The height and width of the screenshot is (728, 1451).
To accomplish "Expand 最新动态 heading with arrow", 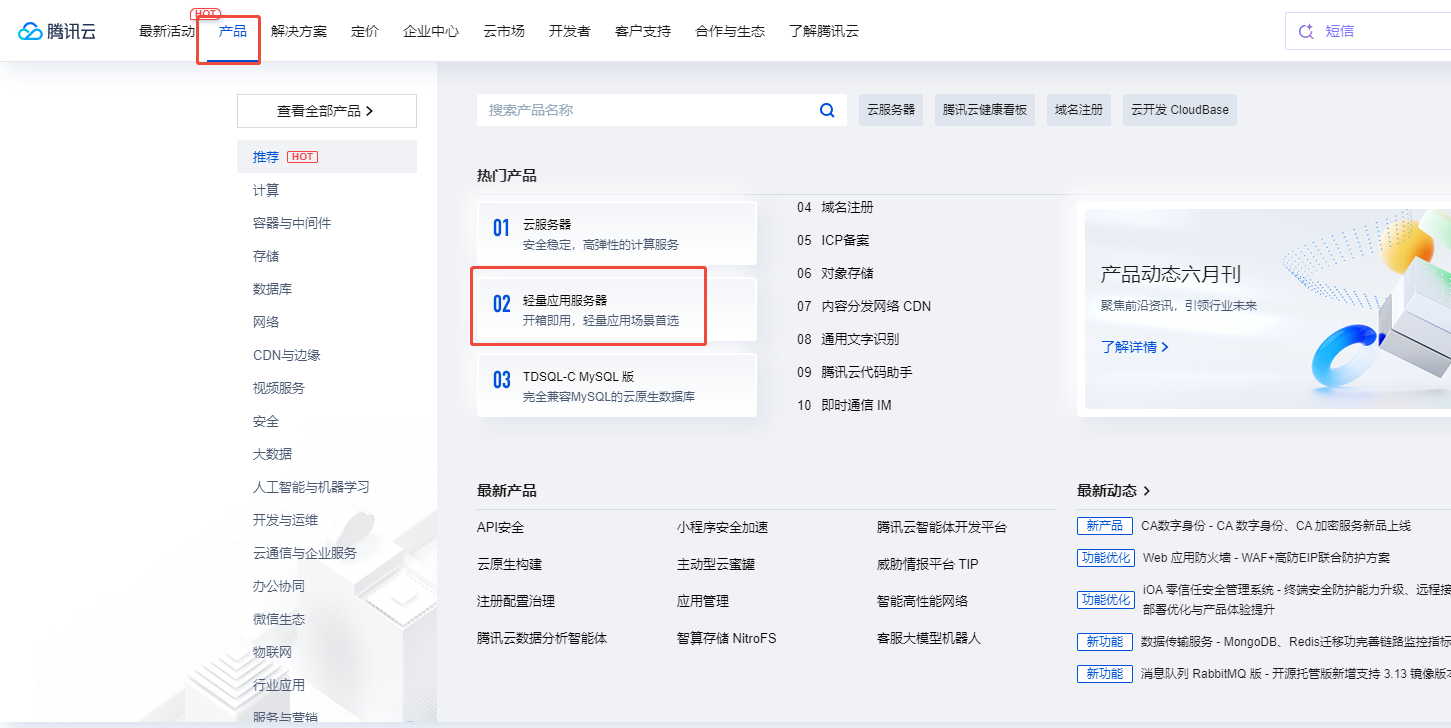I will click(x=1114, y=491).
